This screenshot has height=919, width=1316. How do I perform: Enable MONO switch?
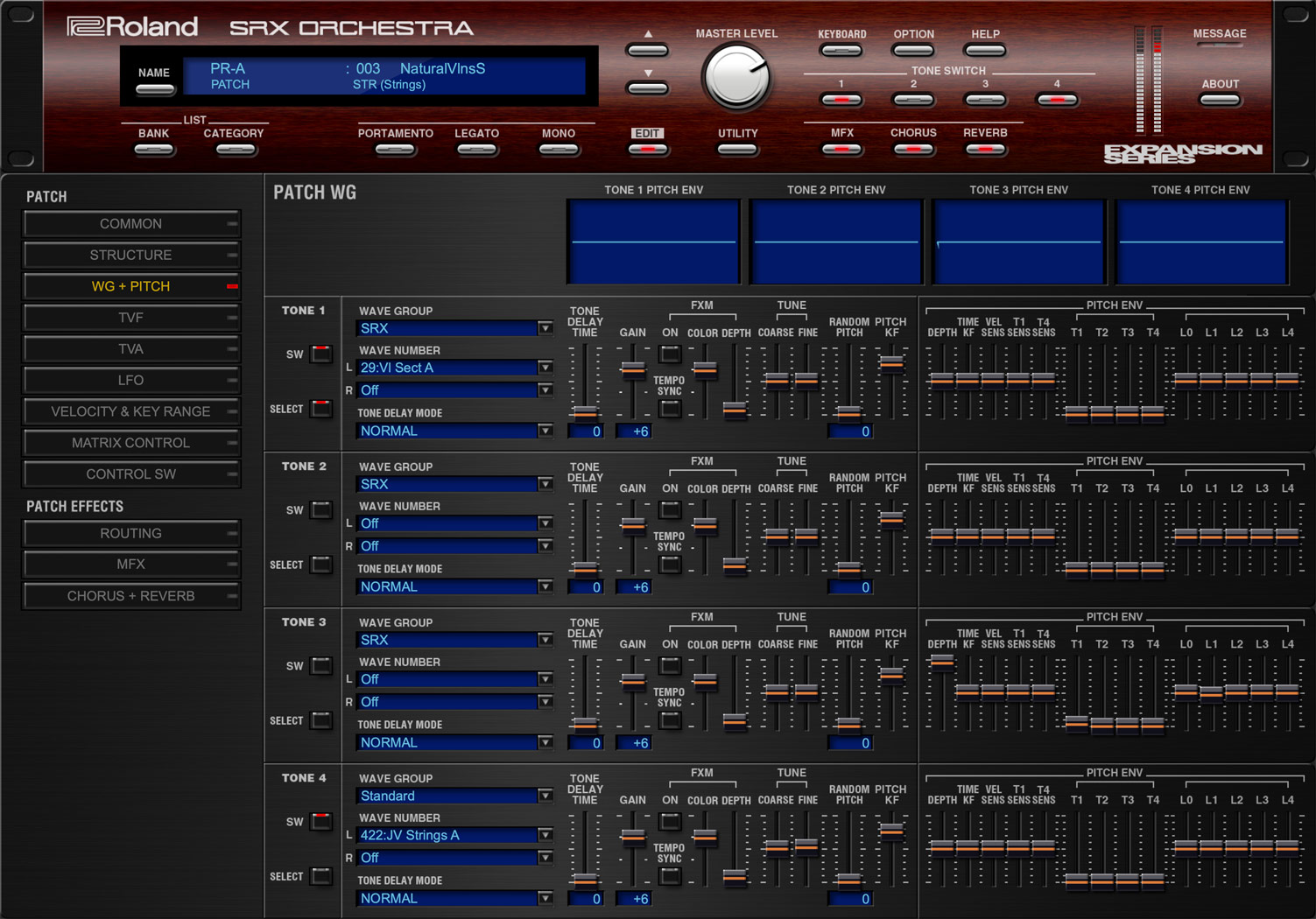point(559,150)
